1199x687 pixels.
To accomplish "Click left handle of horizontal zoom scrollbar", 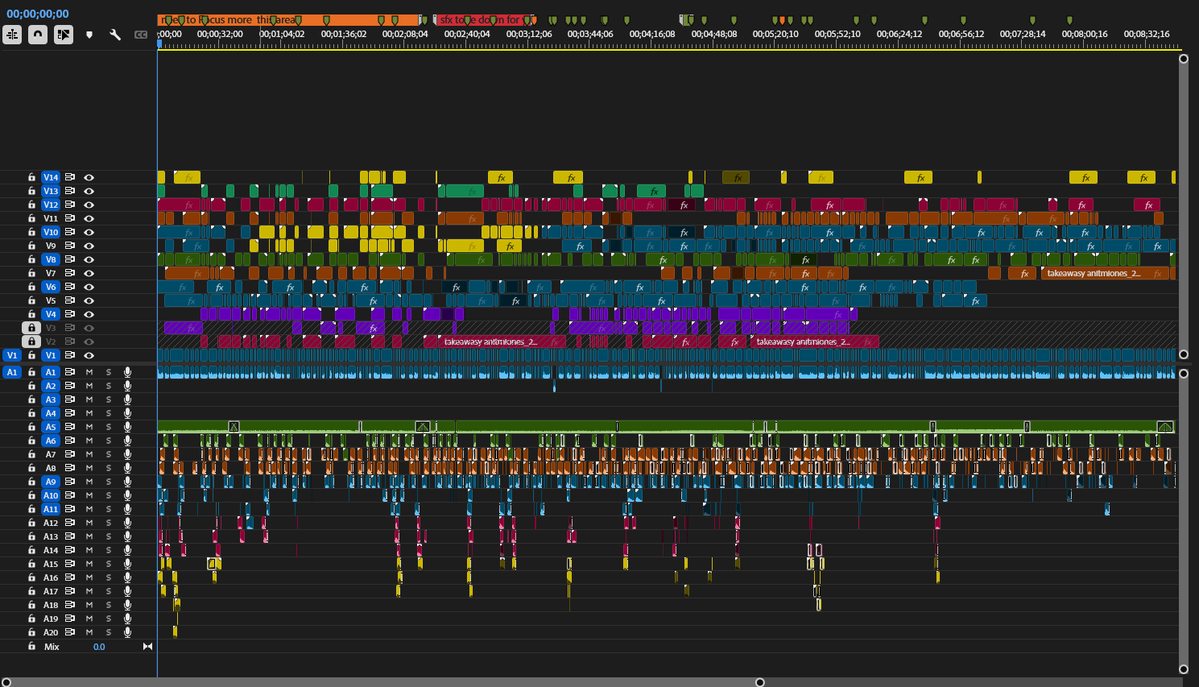I will (6, 682).
